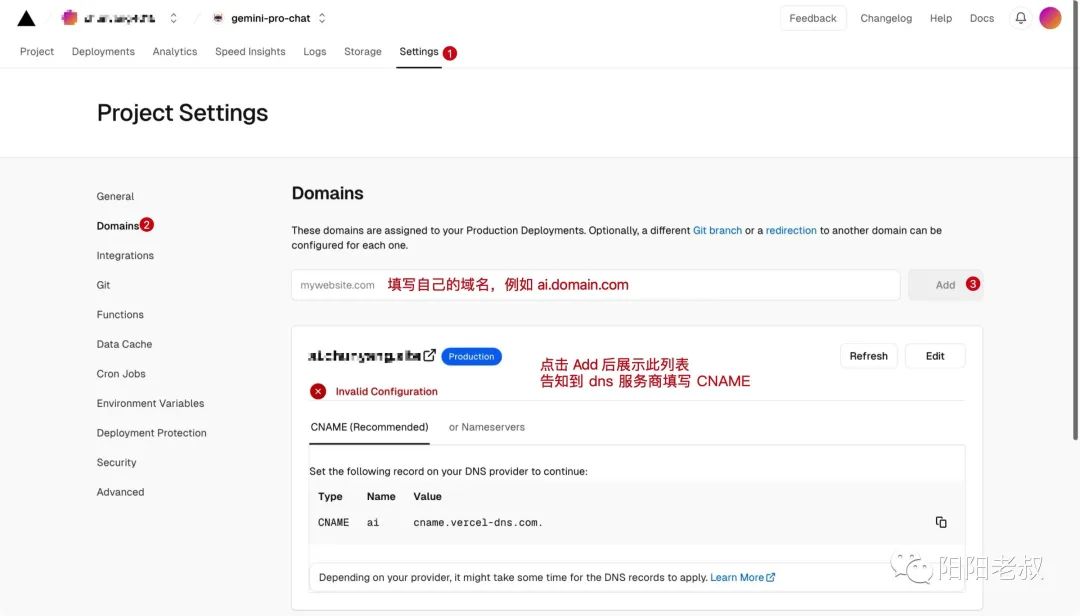Click the team avatar icon
The width and height of the screenshot is (1080, 616).
69,18
